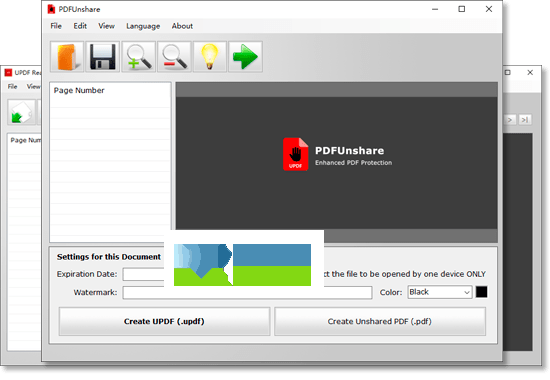The height and width of the screenshot is (380, 550).
Task: Click the UPDF Reader window title icon
Action: click(x=8, y=73)
